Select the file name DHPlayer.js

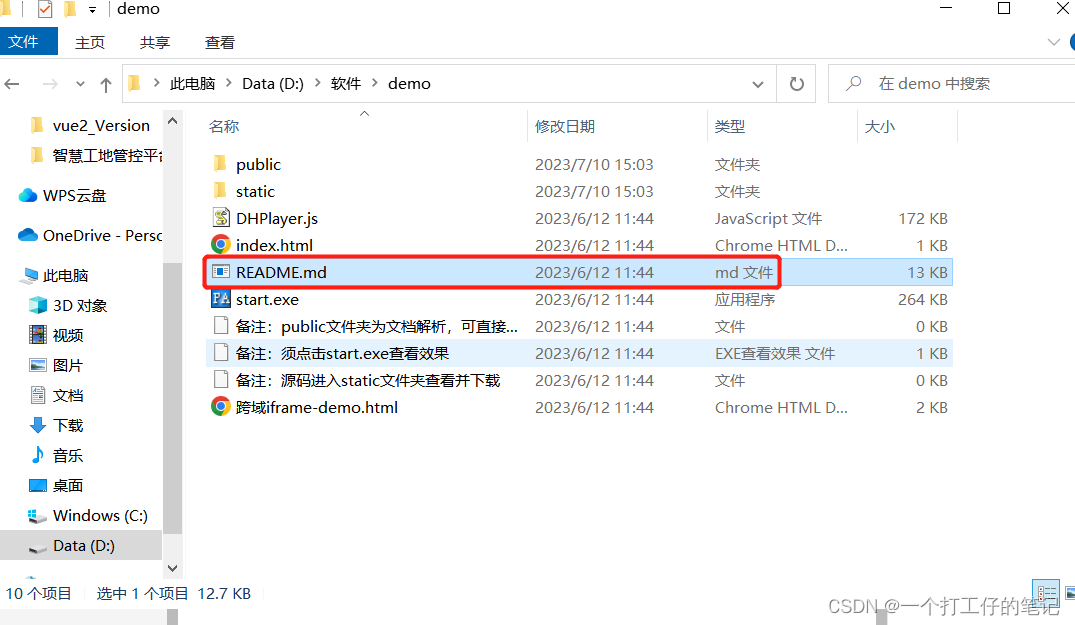click(x=277, y=219)
